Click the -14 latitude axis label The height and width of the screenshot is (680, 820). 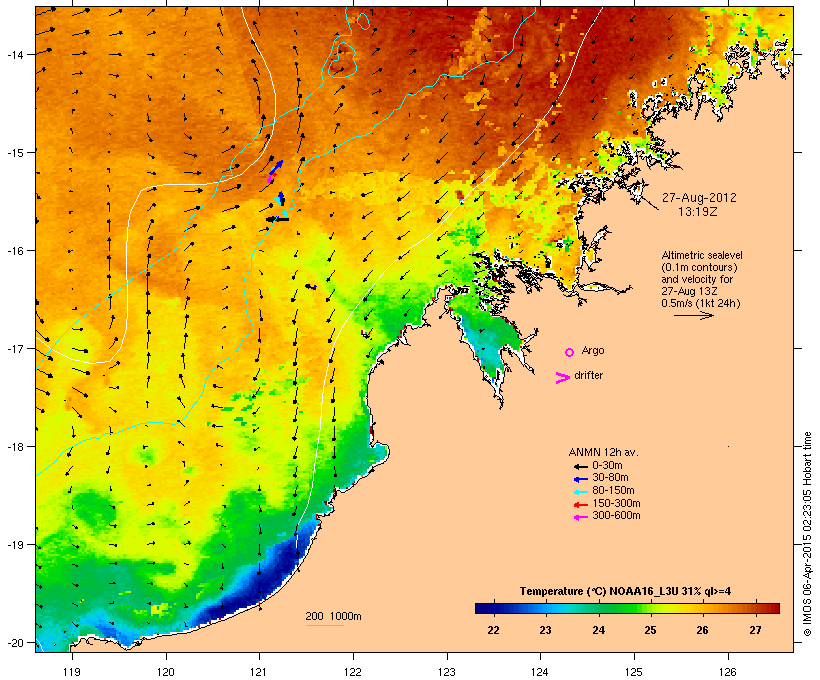(14, 54)
